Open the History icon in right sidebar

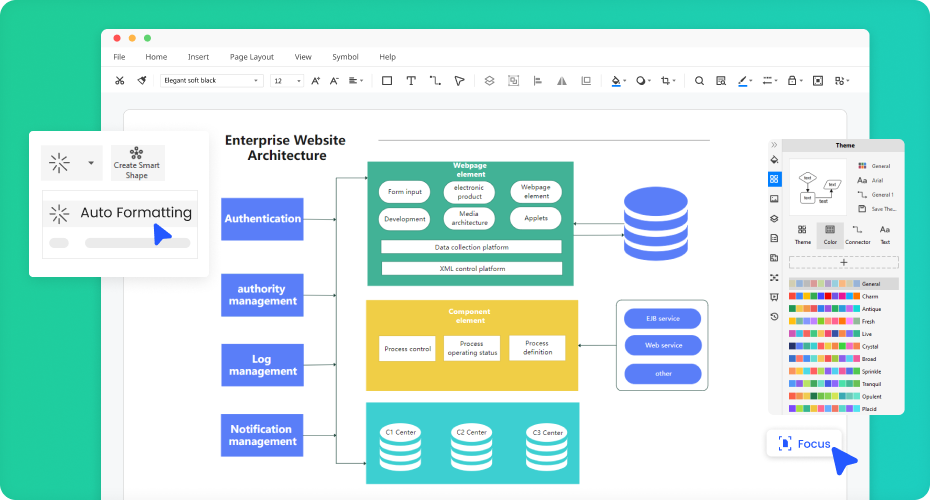(774, 316)
